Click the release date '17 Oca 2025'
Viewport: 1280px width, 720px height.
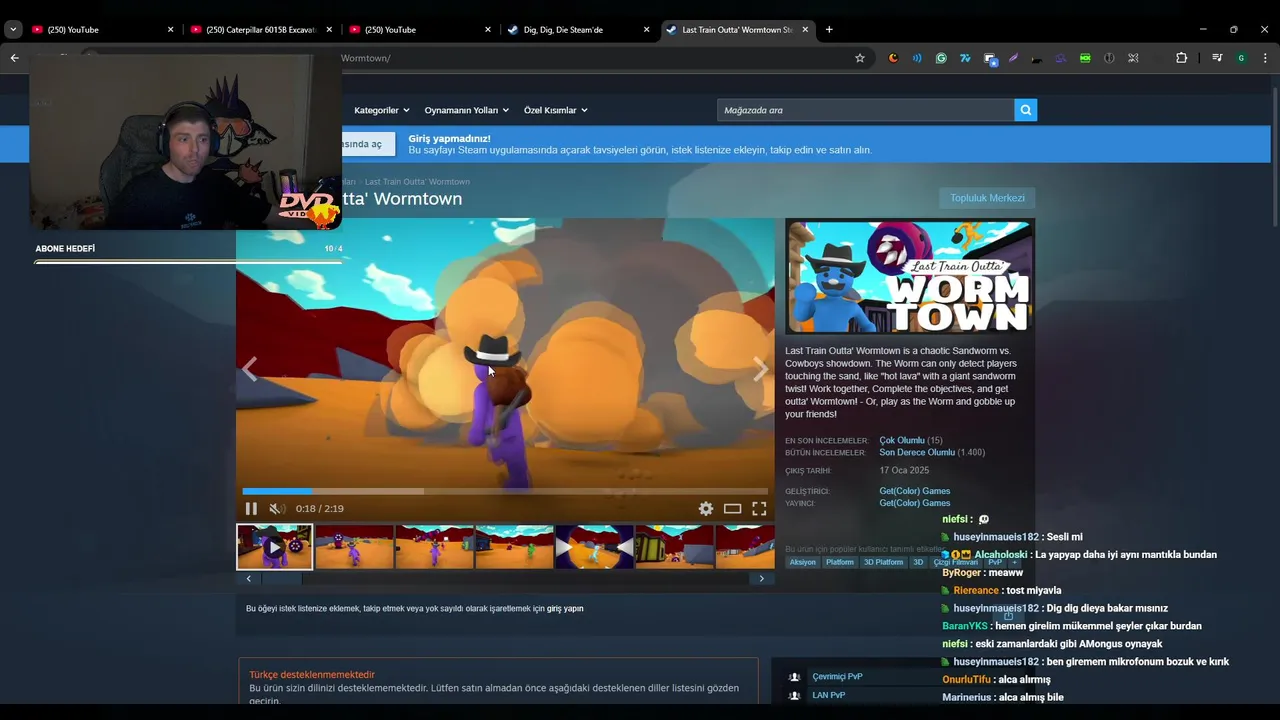coord(904,470)
